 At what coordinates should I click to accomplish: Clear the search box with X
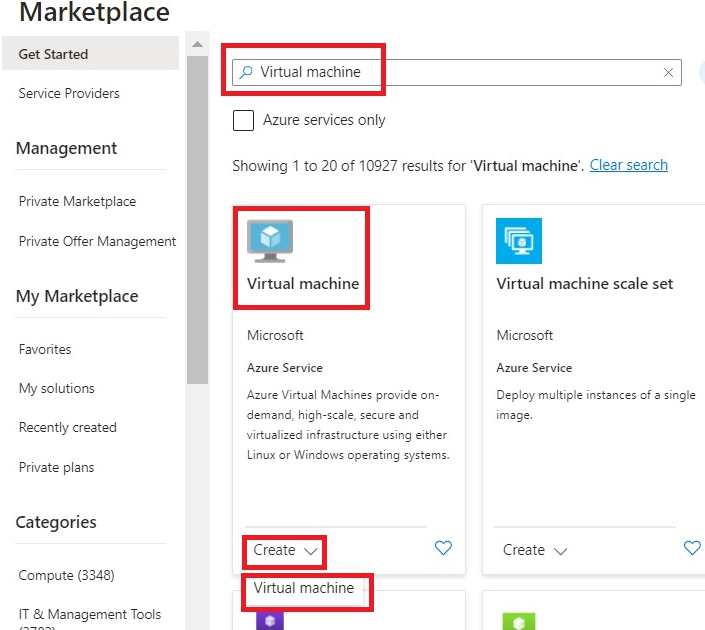pos(668,72)
